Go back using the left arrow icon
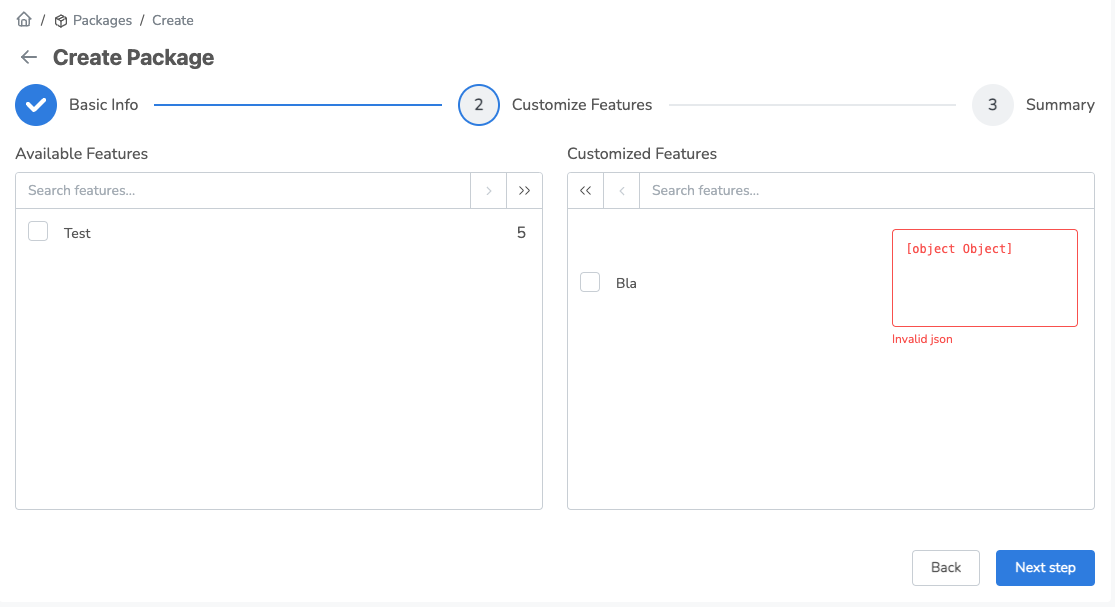 click(28, 58)
